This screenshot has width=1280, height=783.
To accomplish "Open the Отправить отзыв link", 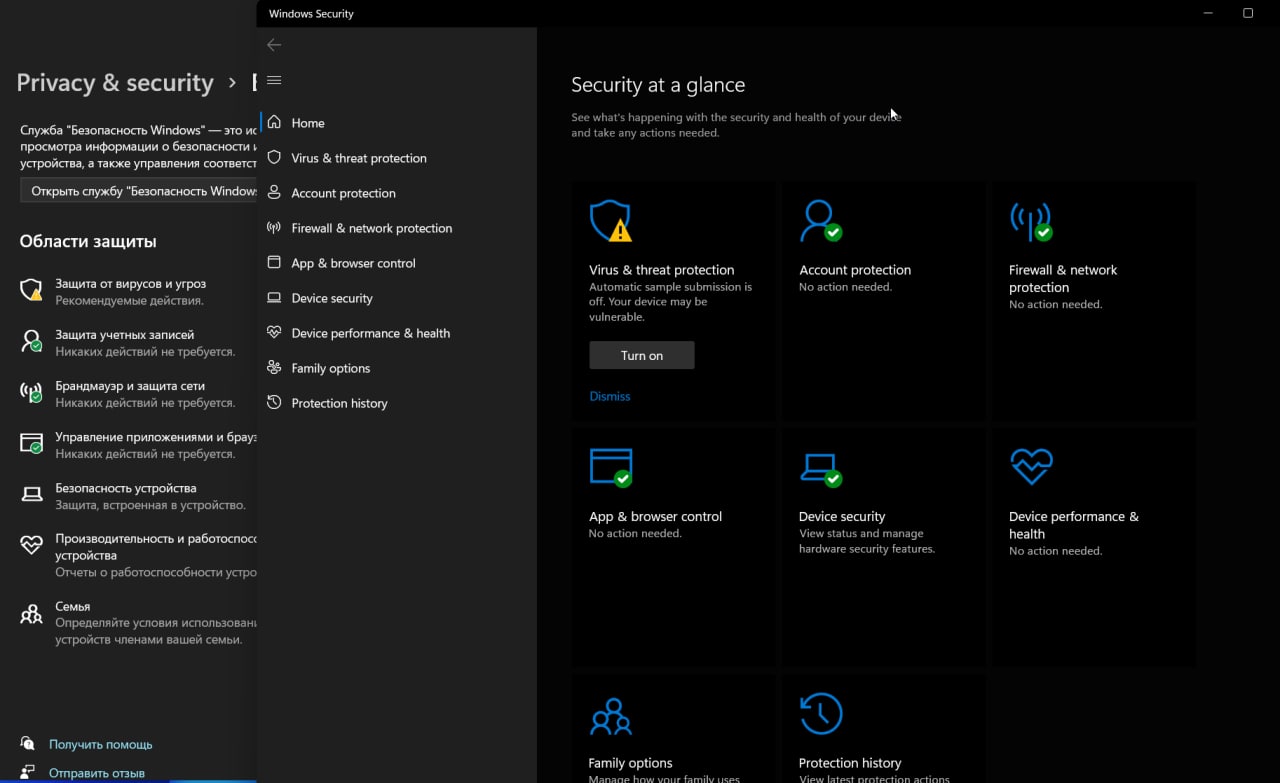I will tap(97, 773).
